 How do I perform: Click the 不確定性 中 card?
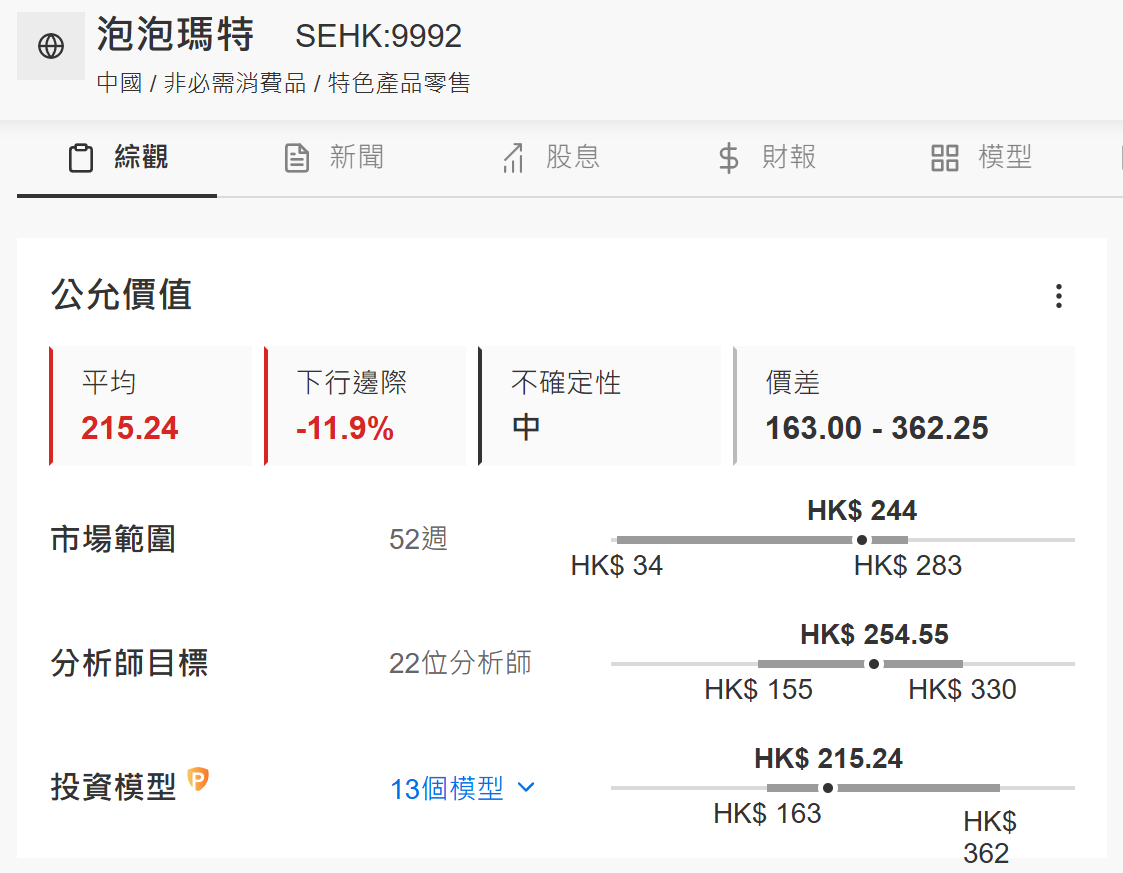click(599, 406)
